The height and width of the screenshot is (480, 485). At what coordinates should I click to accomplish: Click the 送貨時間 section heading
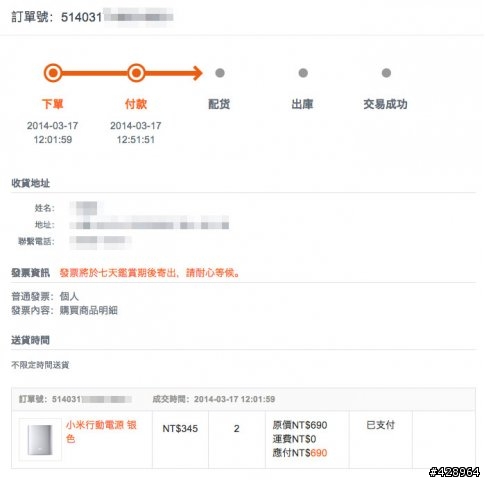31,340
